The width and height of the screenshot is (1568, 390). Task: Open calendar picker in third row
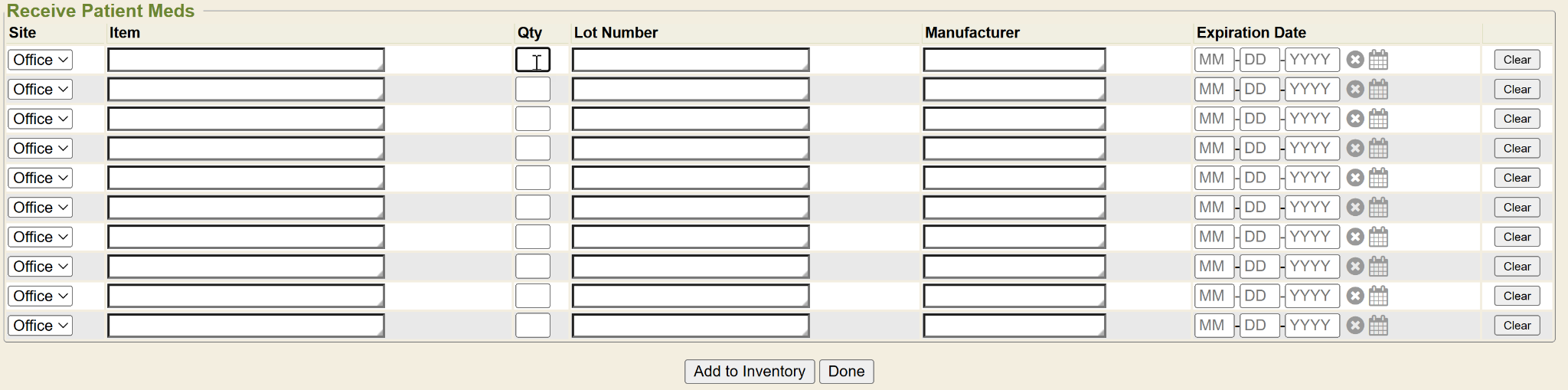point(1378,119)
